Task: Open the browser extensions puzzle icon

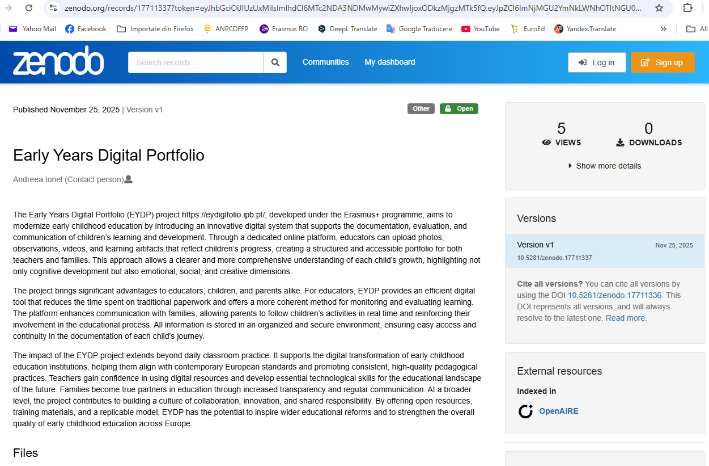Action: pos(689,7)
